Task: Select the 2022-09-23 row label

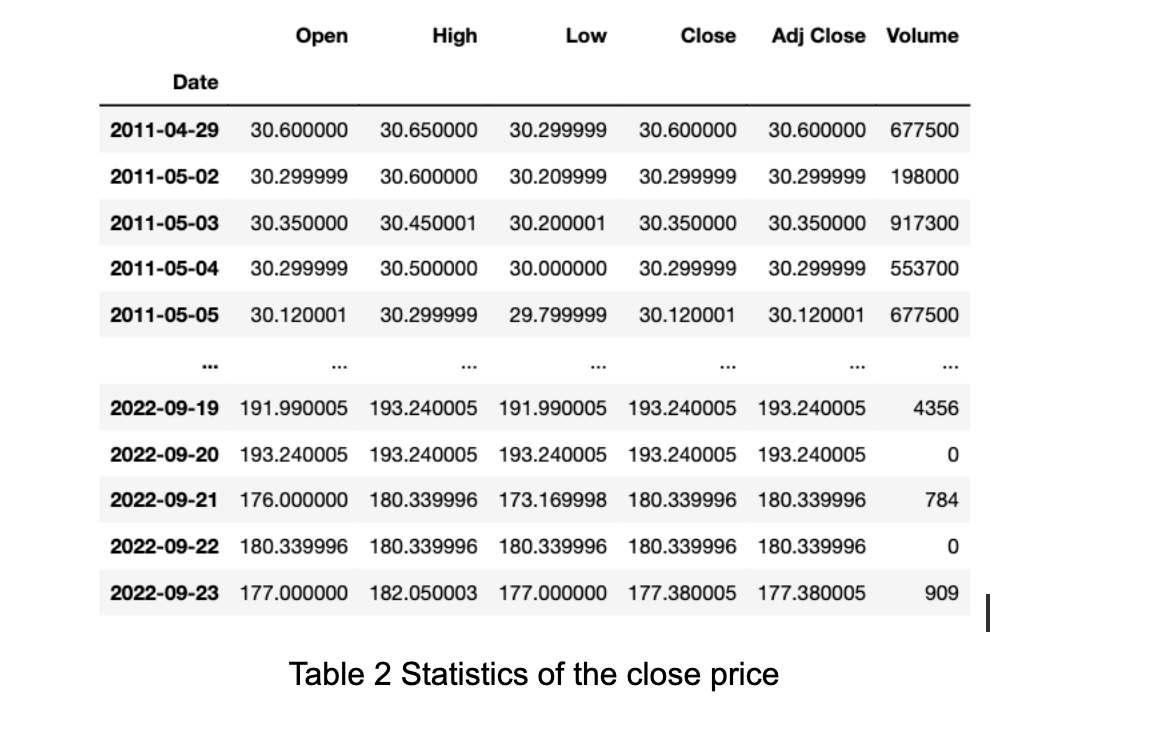Action: [164, 593]
